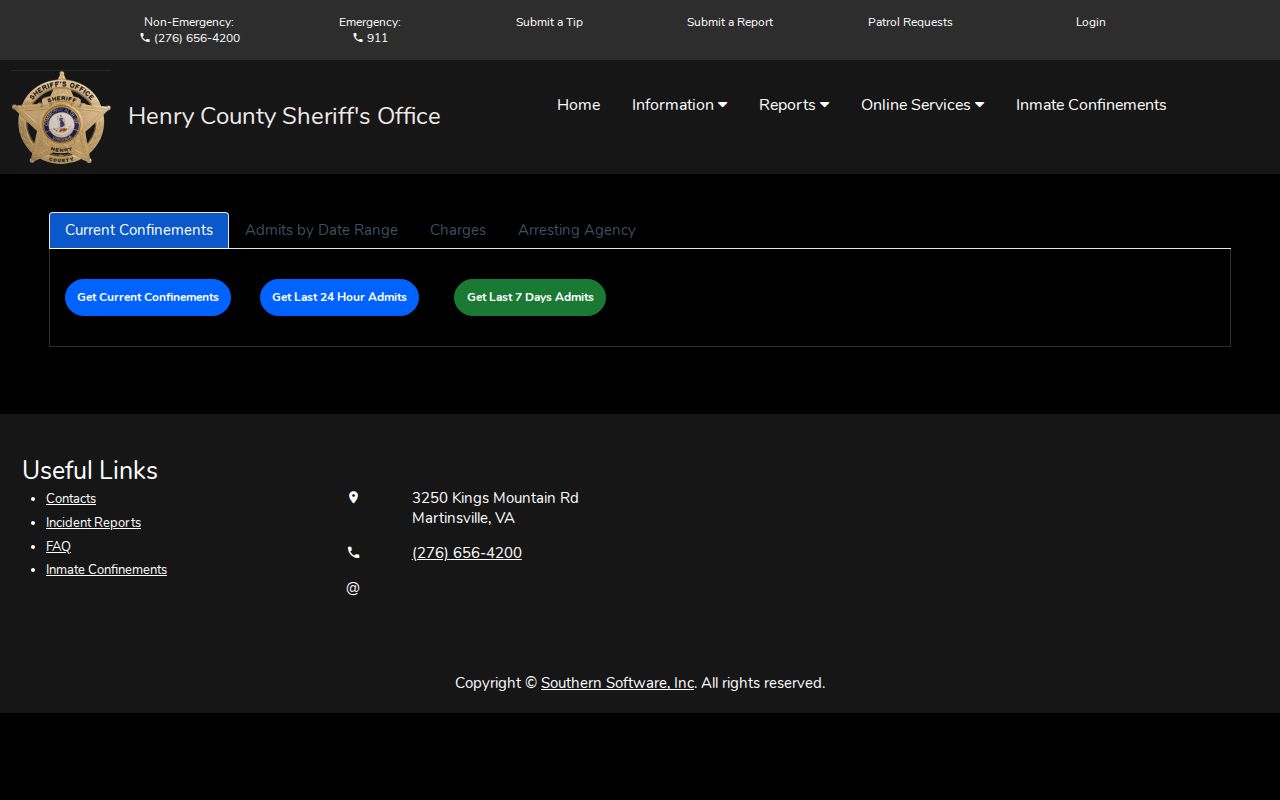This screenshot has width=1280, height=800.
Task: Open Inmate Confinements under Useful Links
Action: click(106, 569)
